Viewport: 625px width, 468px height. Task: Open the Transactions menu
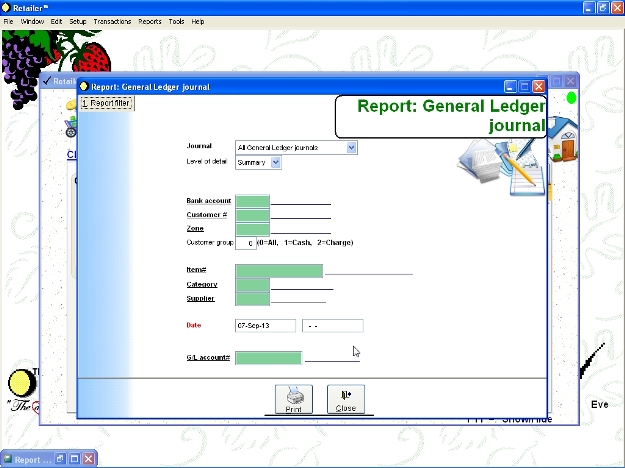[x=112, y=21]
